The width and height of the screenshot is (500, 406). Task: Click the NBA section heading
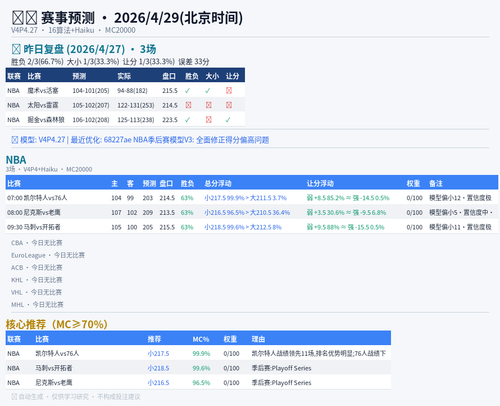[x=16, y=160]
